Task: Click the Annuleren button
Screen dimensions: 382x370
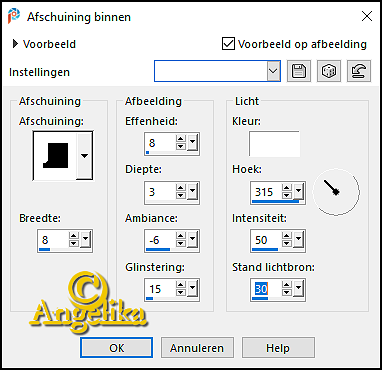Action: pyautogui.click(x=197, y=348)
